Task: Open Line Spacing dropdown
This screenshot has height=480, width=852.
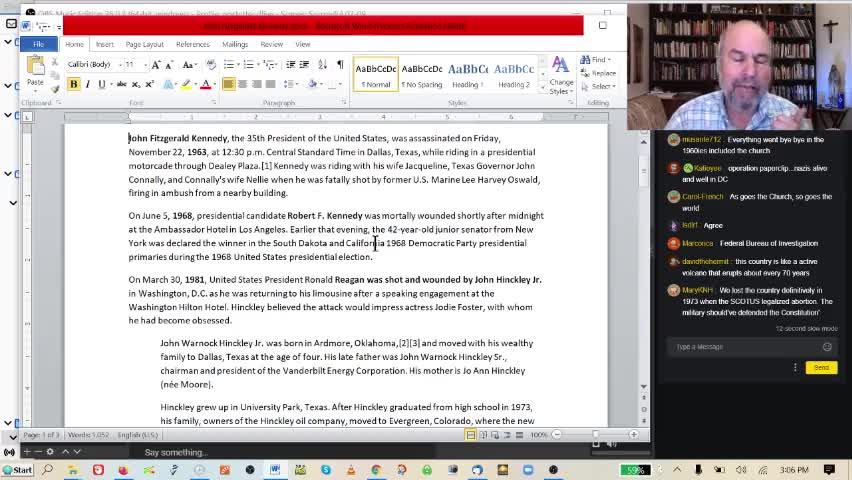Action: click(x=291, y=84)
